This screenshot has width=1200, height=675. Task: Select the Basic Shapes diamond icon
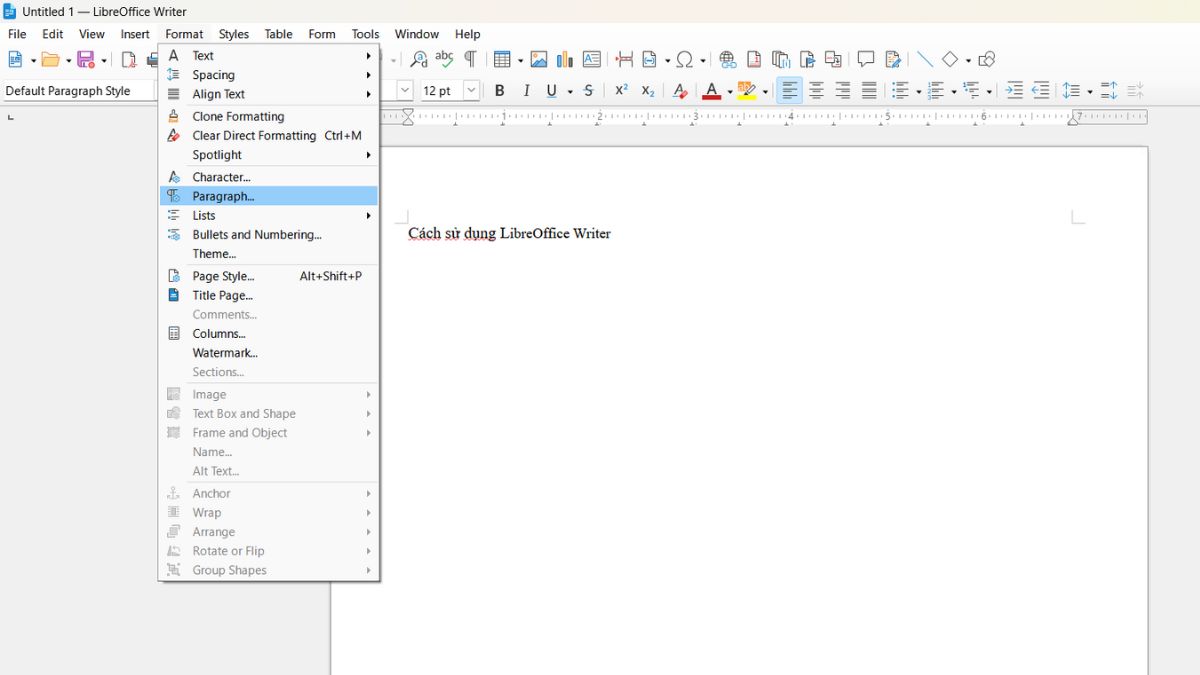[950, 59]
